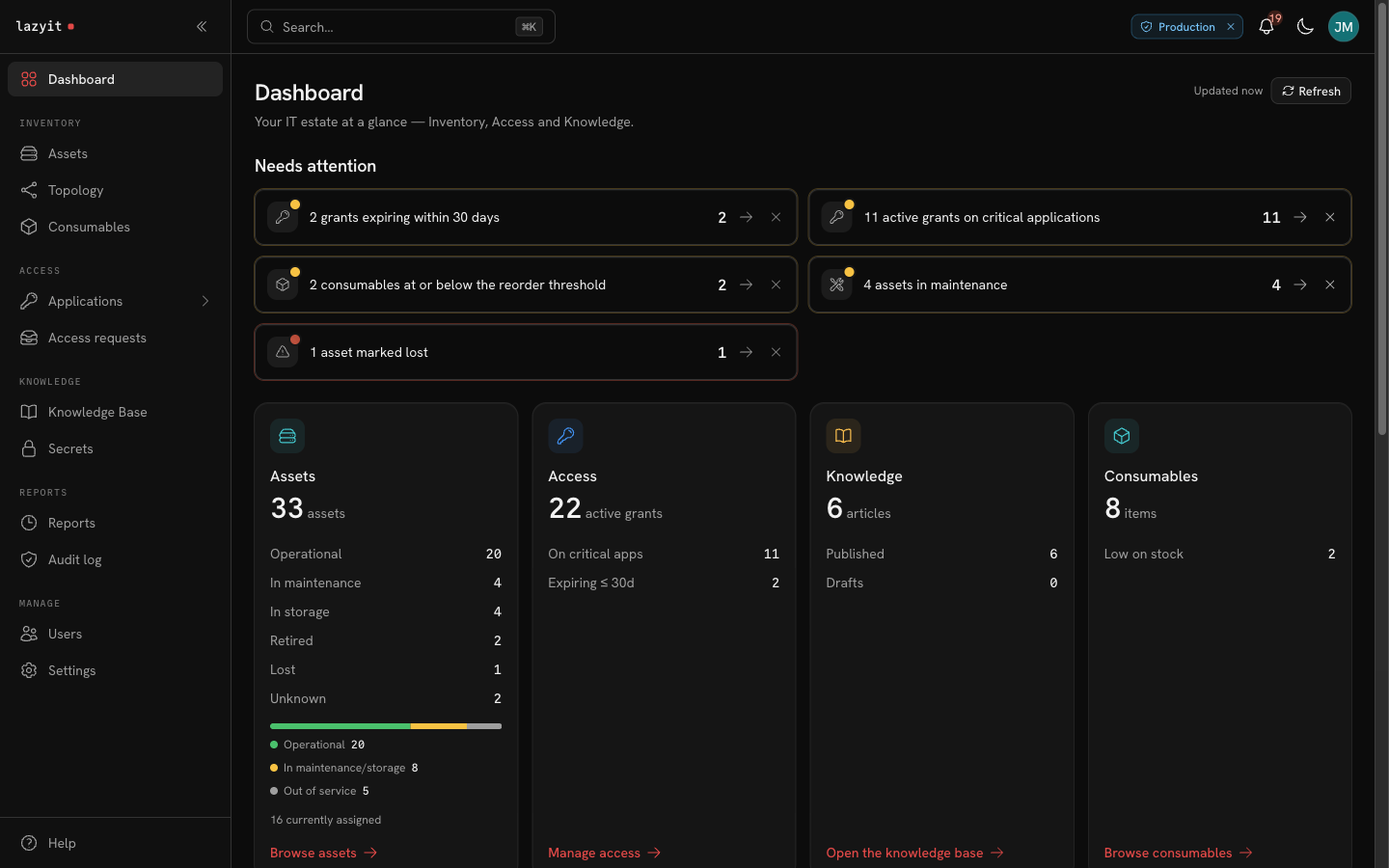Click the Refresh button

tap(1311, 91)
